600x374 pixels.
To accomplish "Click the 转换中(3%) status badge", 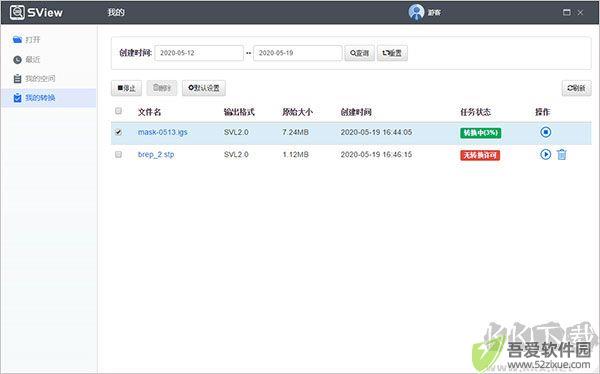I will click(x=480, y=133).
